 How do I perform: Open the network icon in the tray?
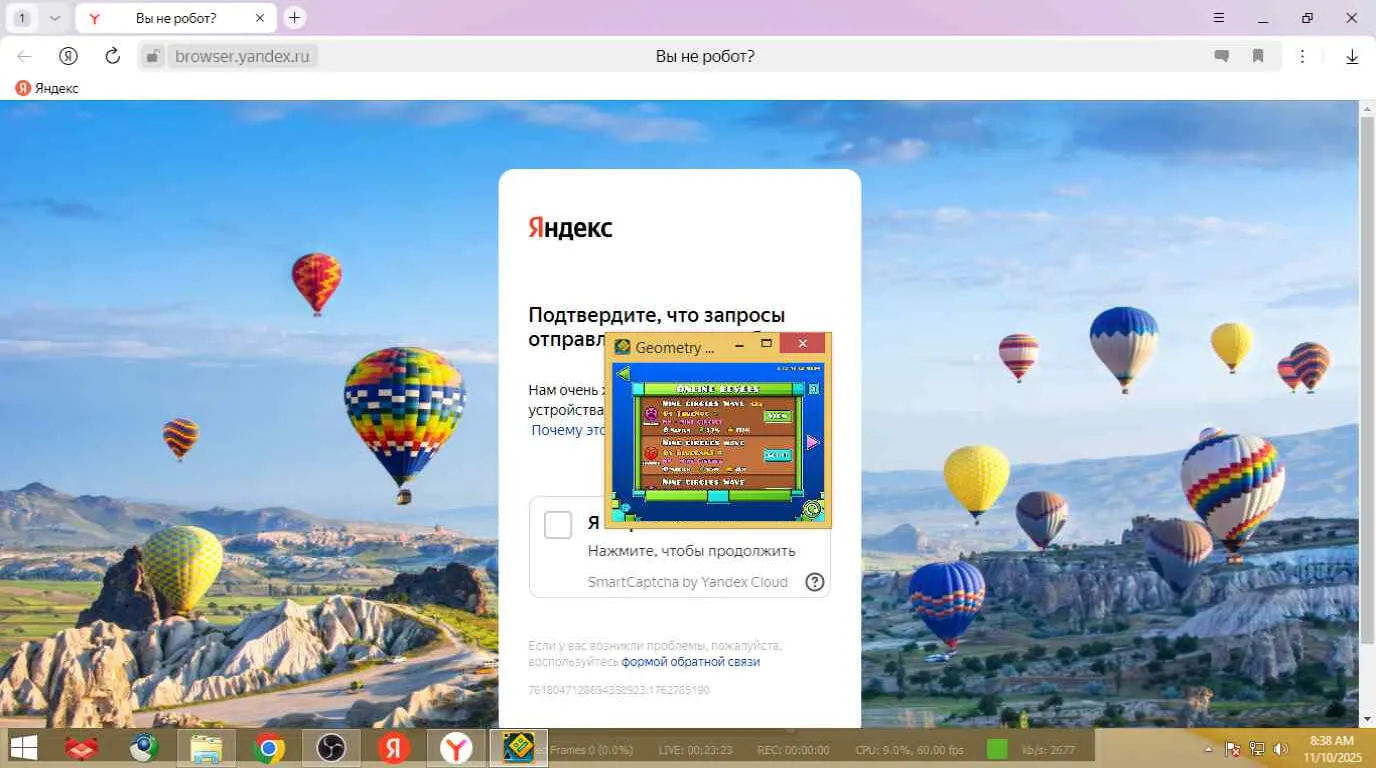click(x=1257, y=749)
